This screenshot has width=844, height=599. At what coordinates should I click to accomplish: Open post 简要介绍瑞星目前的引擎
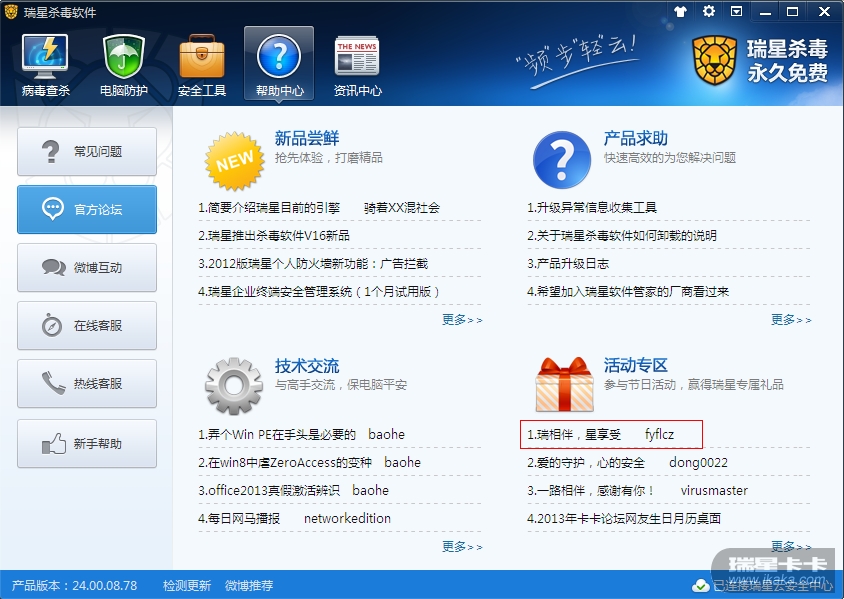(269, 208)
